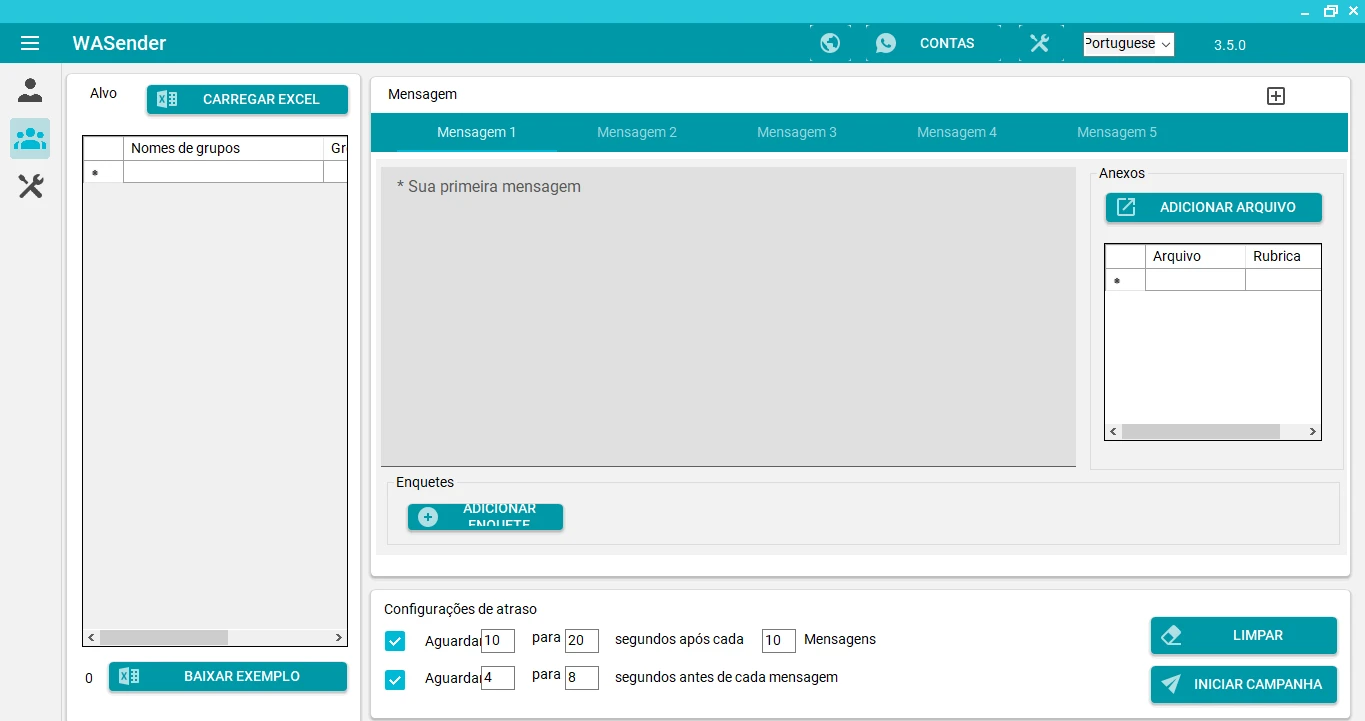Viewport: 1365px width, 721px height.
Task: Open the hamburger menu
Action: pyautogui.click(x=30, y=43)
